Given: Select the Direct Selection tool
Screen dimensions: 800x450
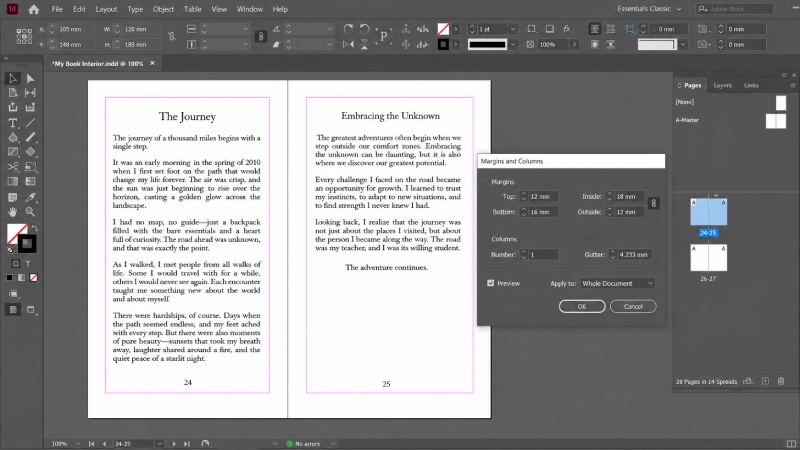Looking at the screenshot, I should click(x=30, y=79).
